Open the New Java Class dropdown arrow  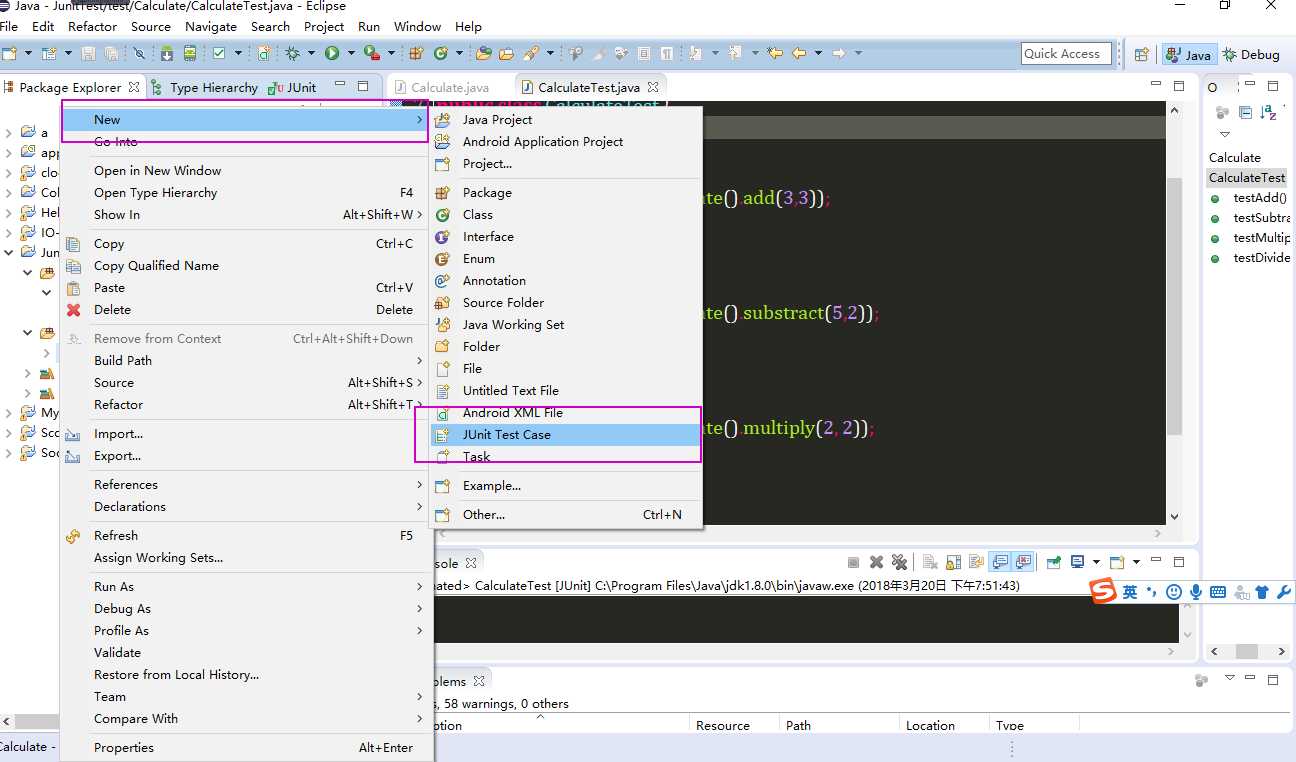459,53
